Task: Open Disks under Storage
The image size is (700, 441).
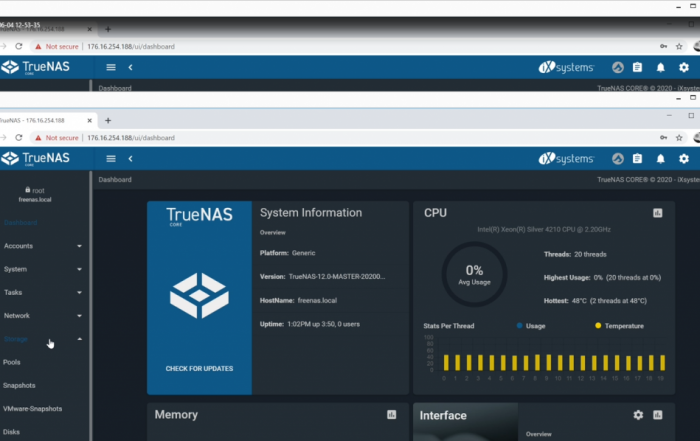Action: pyautogui.click(x=11, y=432)
